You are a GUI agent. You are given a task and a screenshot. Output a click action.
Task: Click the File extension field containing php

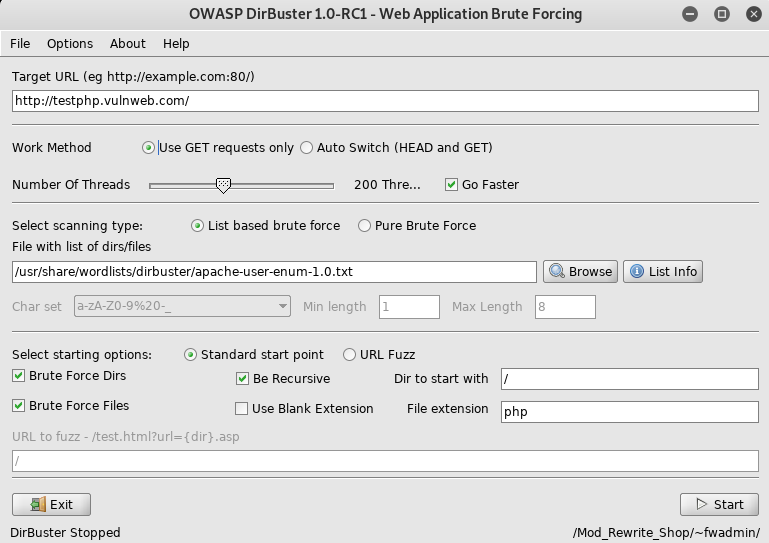coord(630,412)
